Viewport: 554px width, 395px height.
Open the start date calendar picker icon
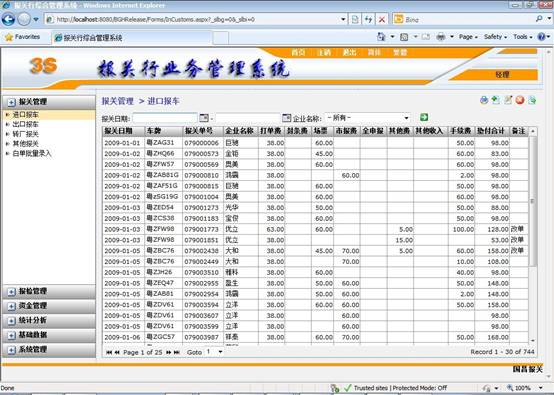(204, 118)
